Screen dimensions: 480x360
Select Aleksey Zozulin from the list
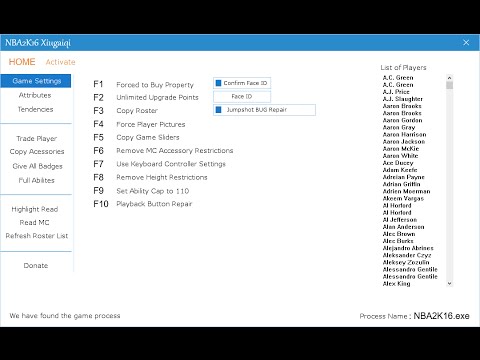[x=406, y=262]
